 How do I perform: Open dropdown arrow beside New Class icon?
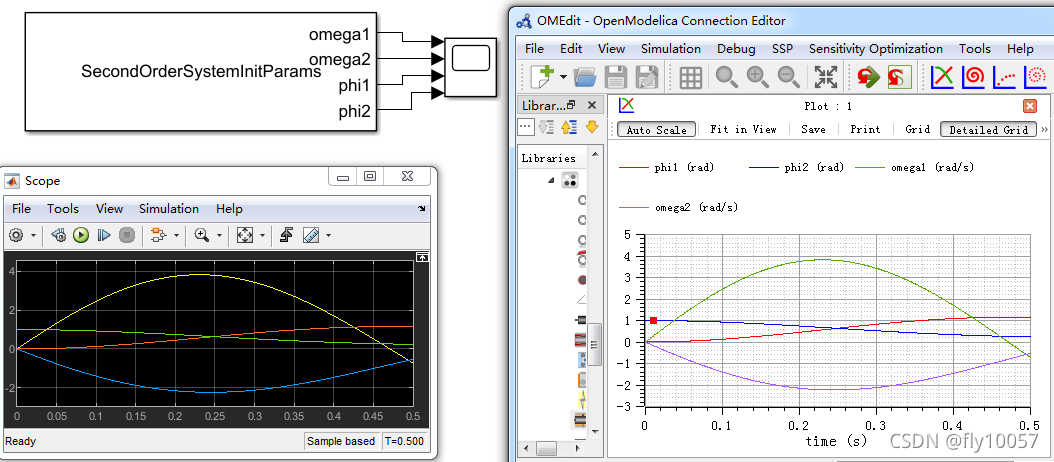point(563,78)
